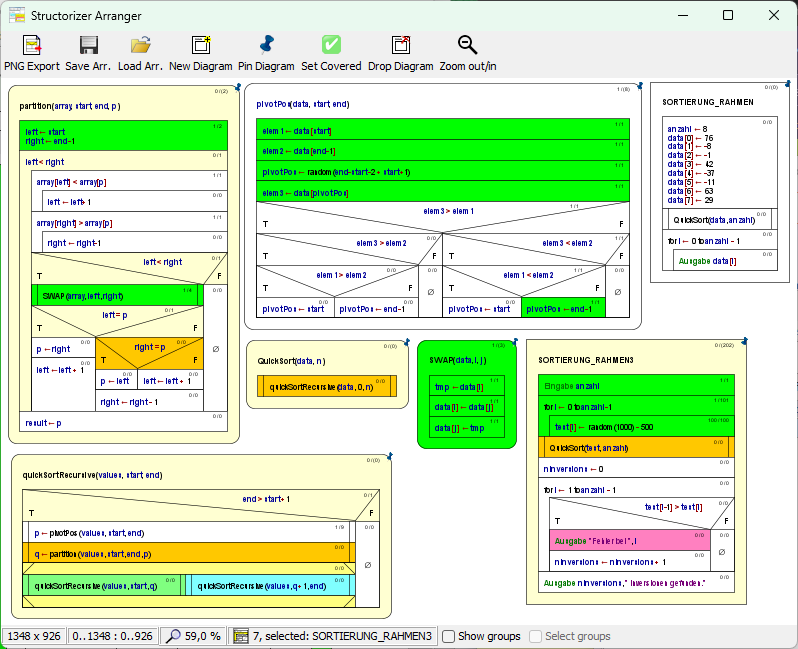Click 'Ausgabe data[i]' output element
This screenshot has width=798, height=649.
pyautogui.click(x=725, y=261)
